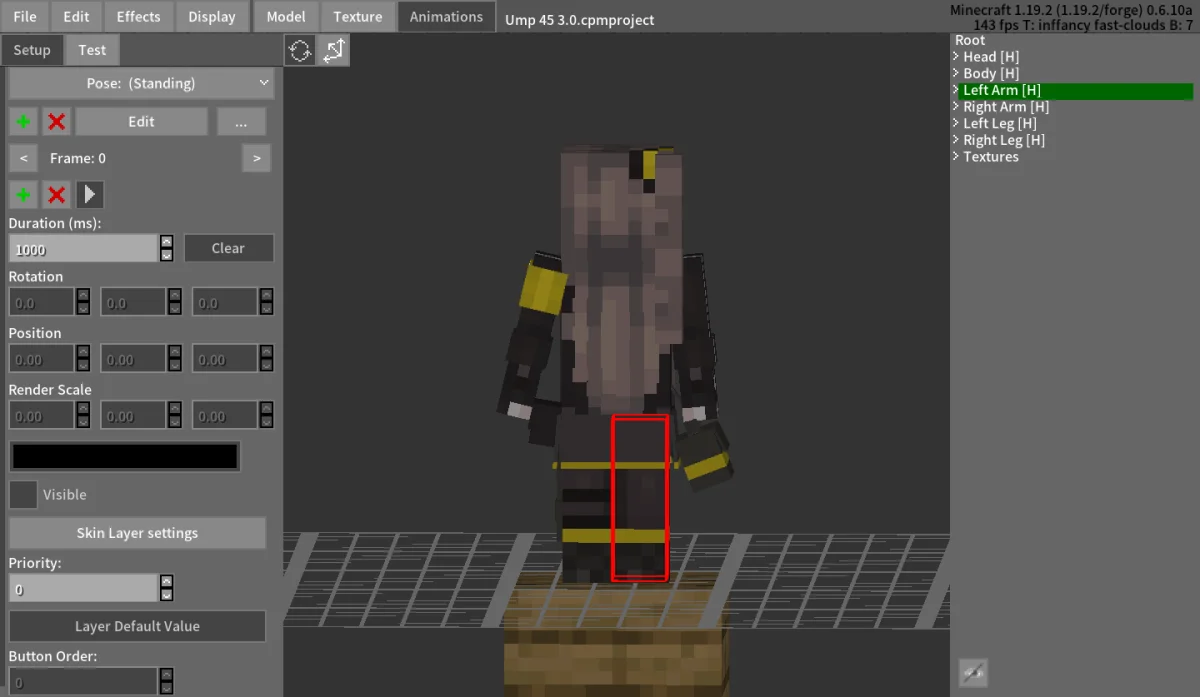The width and height of the screenshot is (1200, 697).
Task: Click the Edit animation button
Action: (x=141, y=122)
